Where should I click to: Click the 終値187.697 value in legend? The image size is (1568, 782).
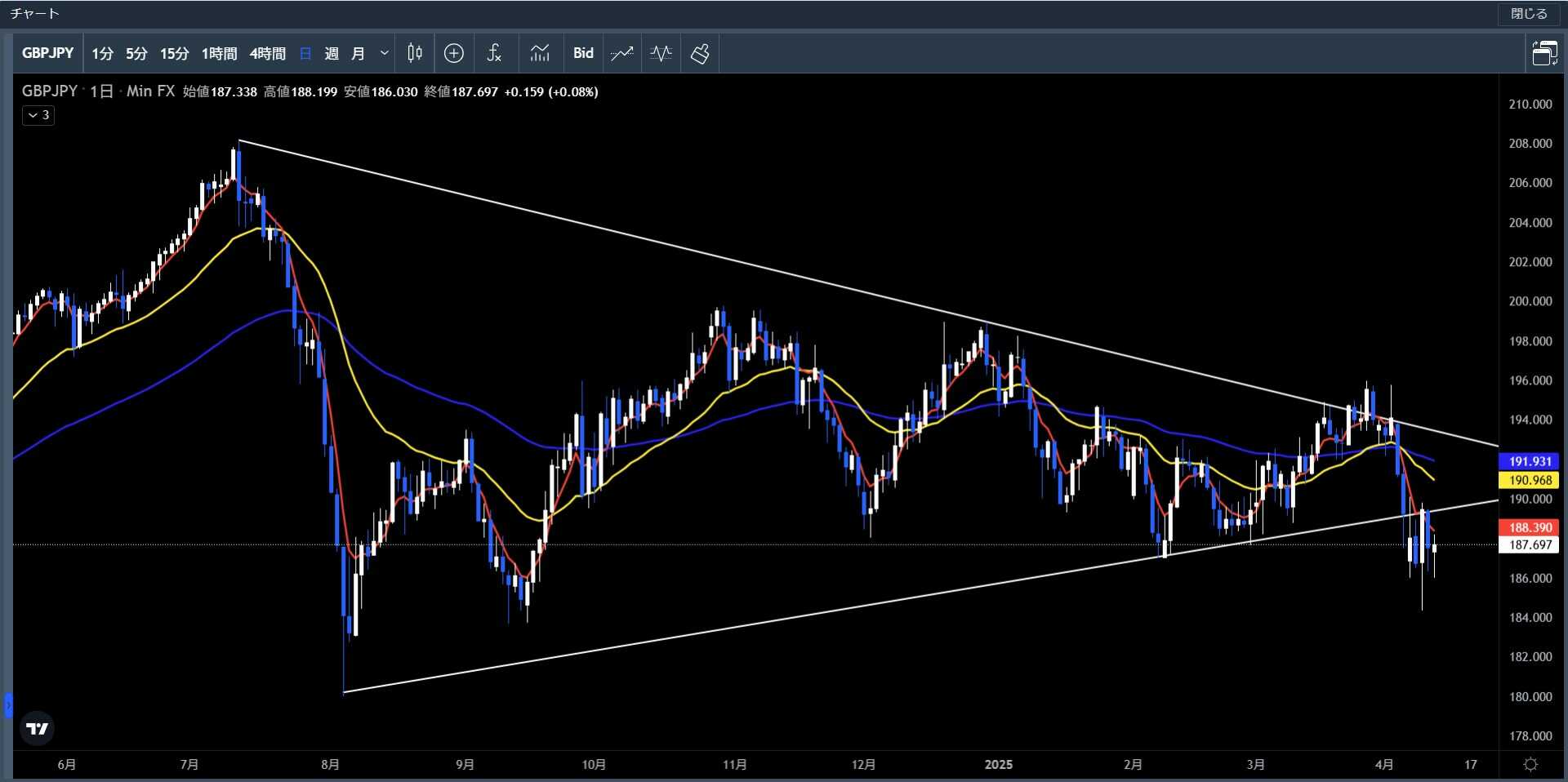click(461, 91)
